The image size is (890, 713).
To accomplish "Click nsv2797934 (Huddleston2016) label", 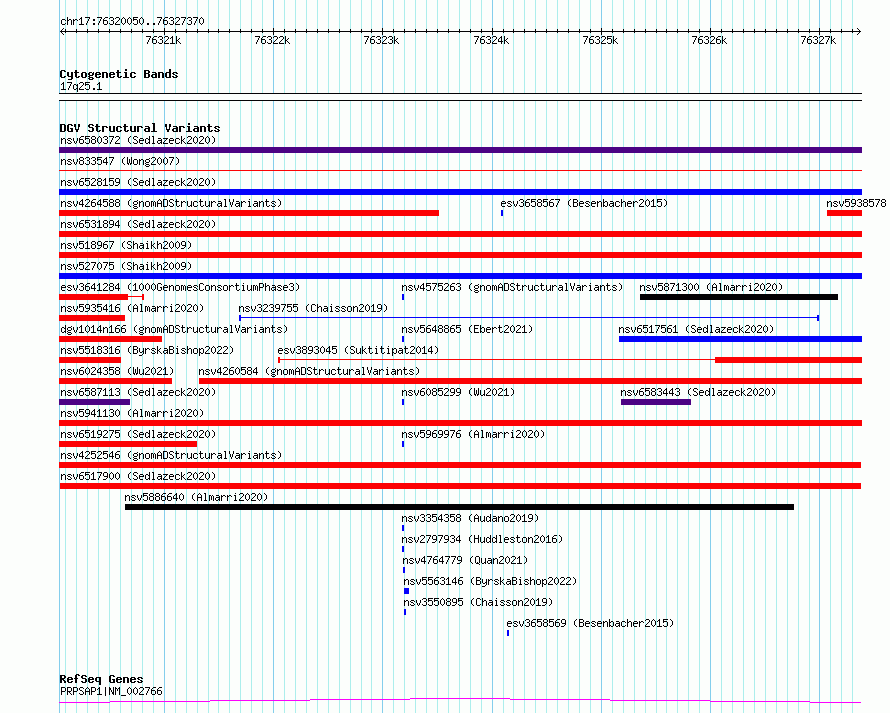I will click(x=482, y=539).
